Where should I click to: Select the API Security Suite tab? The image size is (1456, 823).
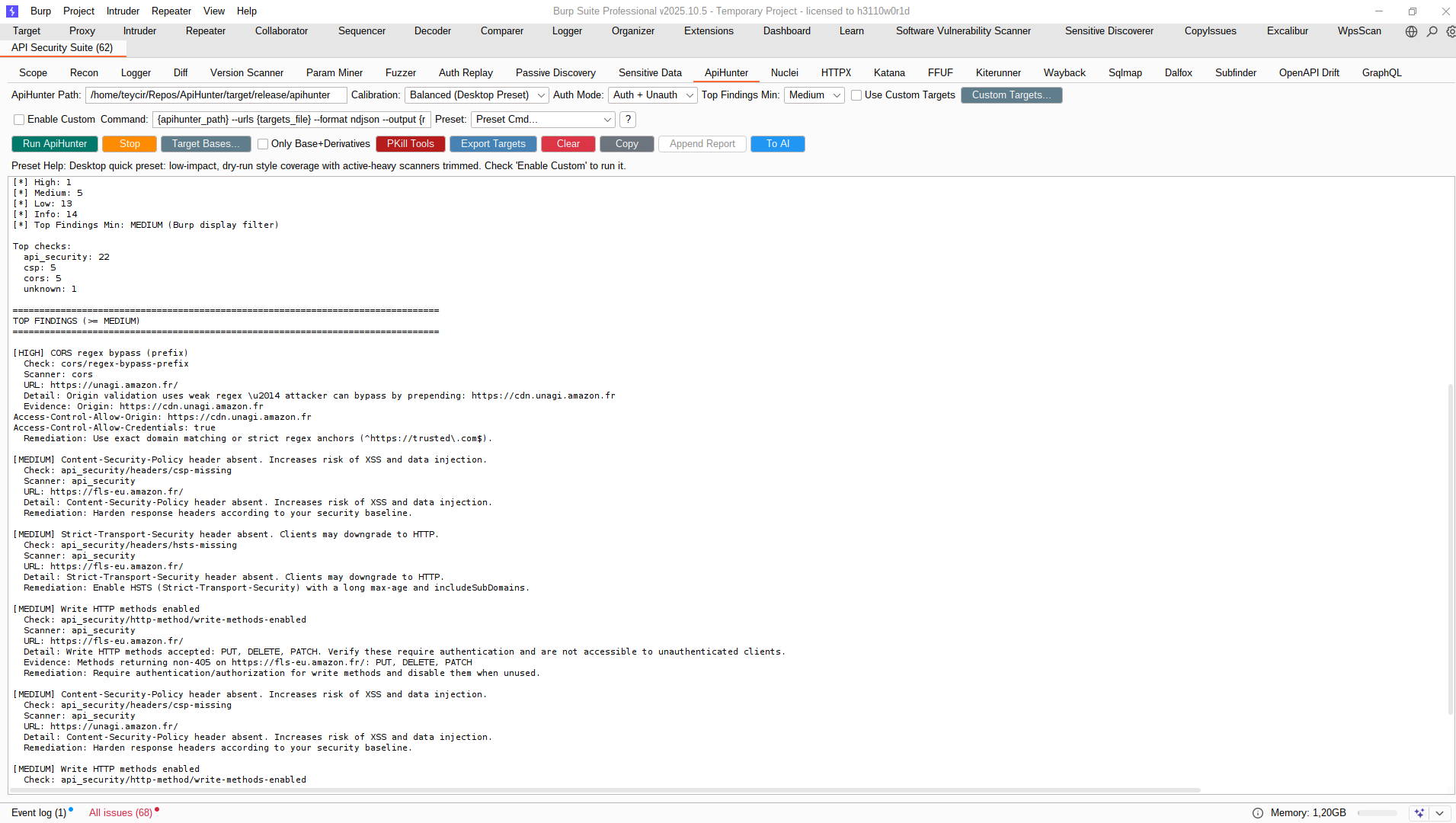[62, 48]
